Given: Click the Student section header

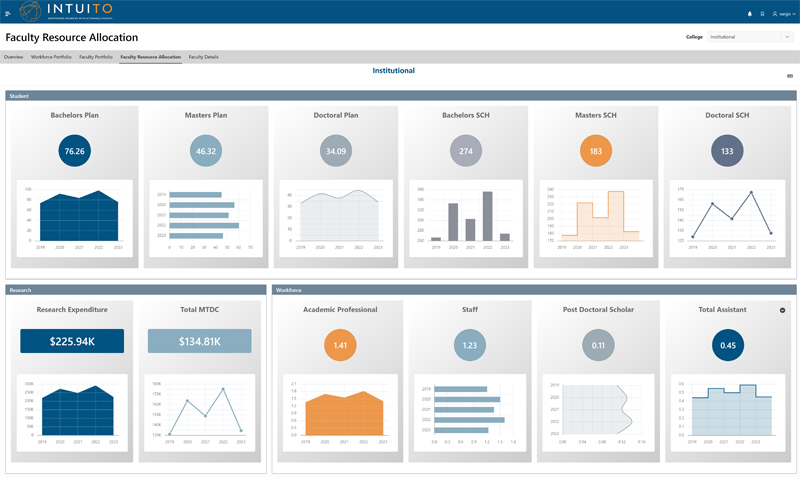Looking at the screenshot, I should click(401, 96).
